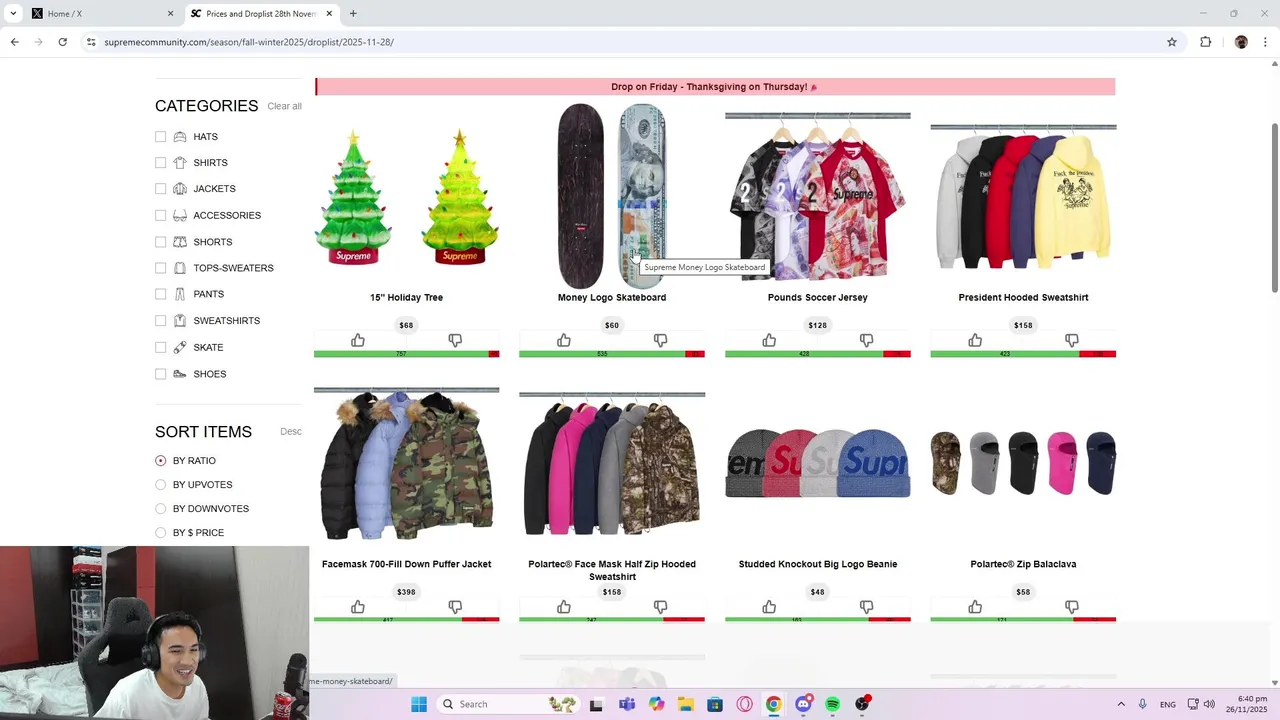The width and height of the screenshot is (1280, 720).
Task: Upvote the President Hooded Sweatshirt
Action: click(x=975, y=341)
